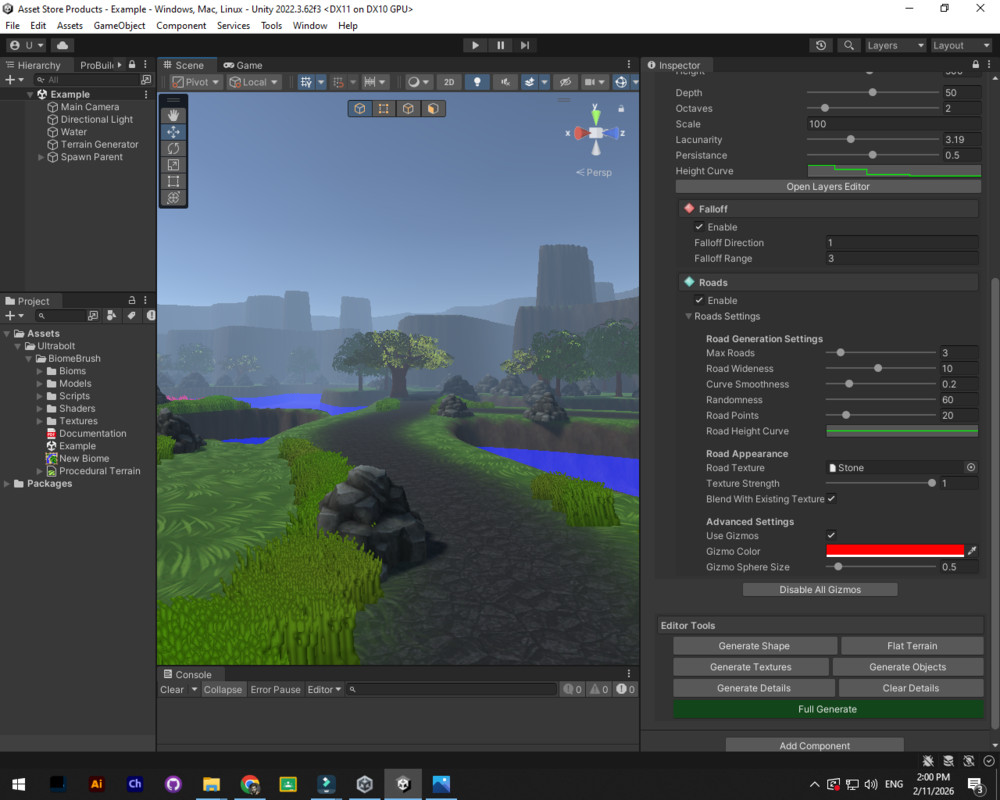Uncheck Roads Enable checkbox

(699, 300)
